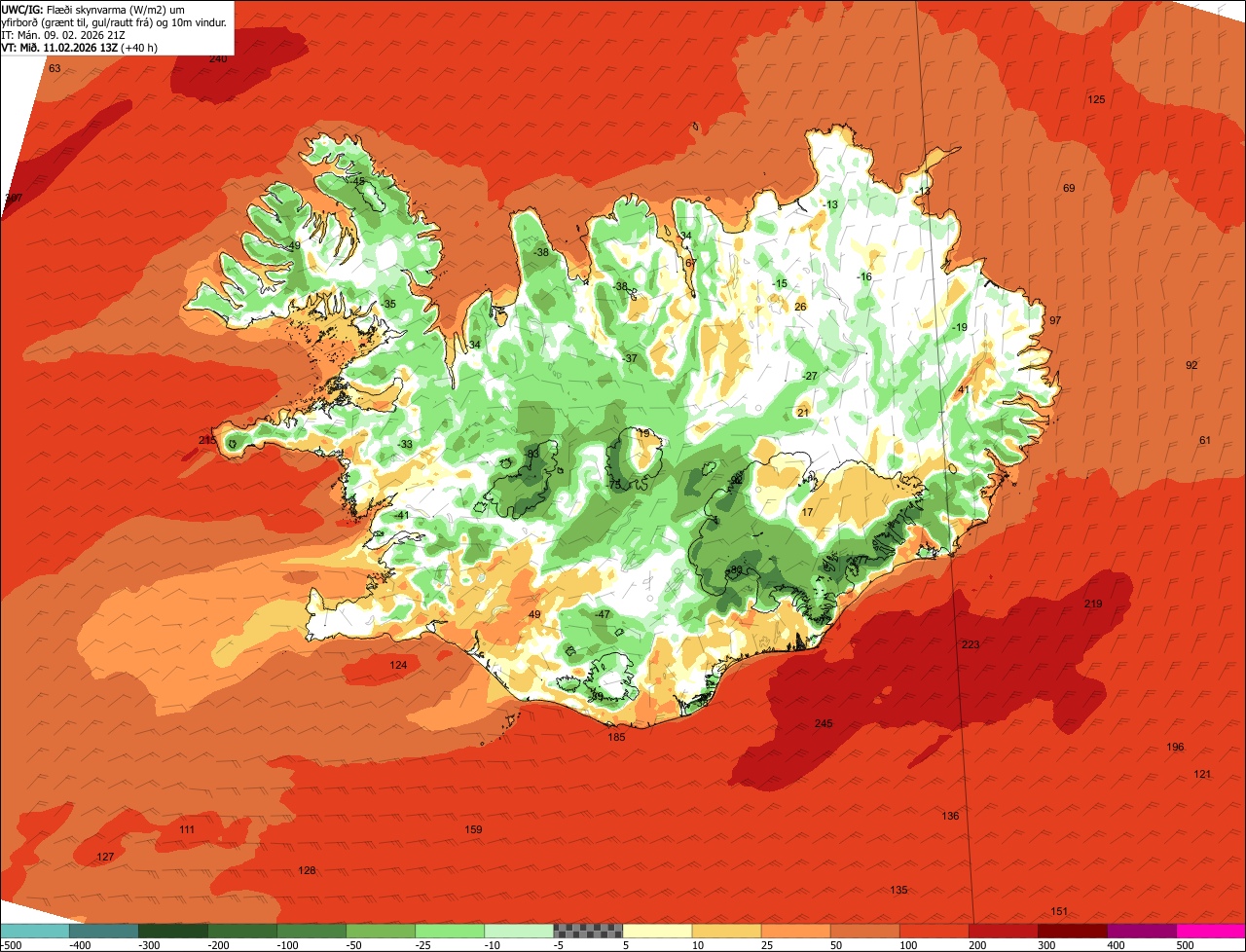Image resolution: width=1246 pixels, height=952 pixels.
Task: Click the 'VT: Mið. 11.02.2026 13Z (+40 h)' line
Action: click(80, 47)
